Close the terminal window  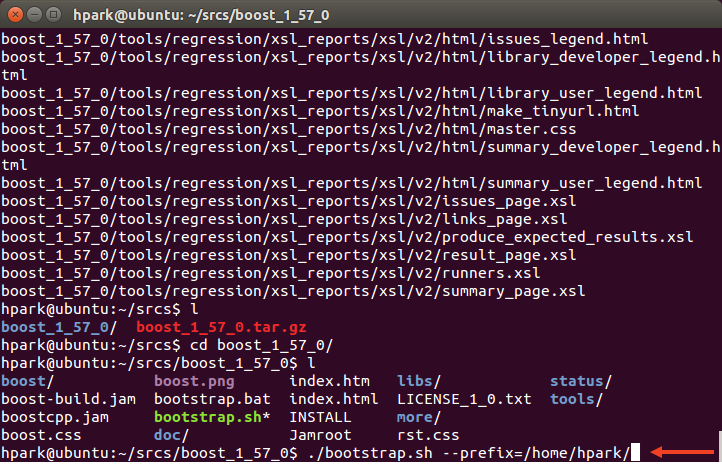click(x=15, y=15)
